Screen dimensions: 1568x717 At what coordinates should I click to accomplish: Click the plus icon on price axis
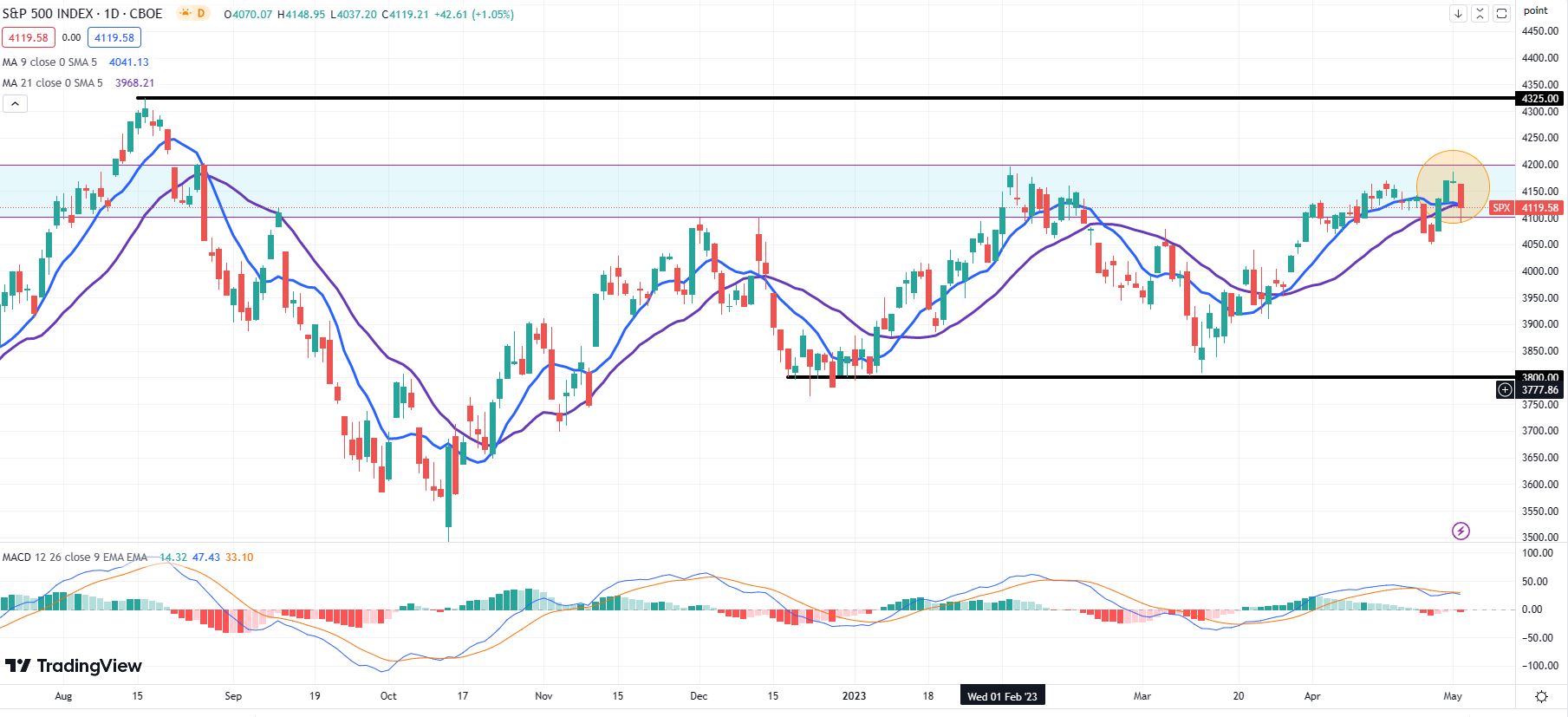(x=1505, y=390)
